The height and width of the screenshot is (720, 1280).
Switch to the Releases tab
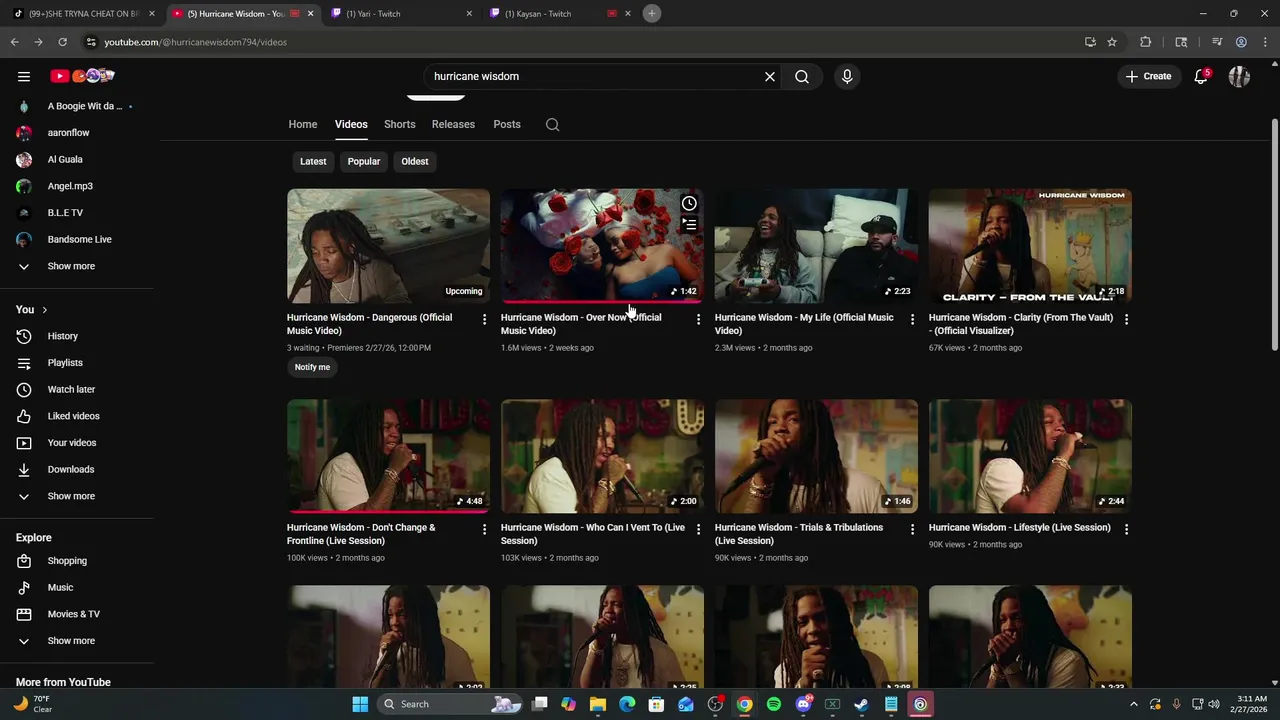click(x=453, y=124)
